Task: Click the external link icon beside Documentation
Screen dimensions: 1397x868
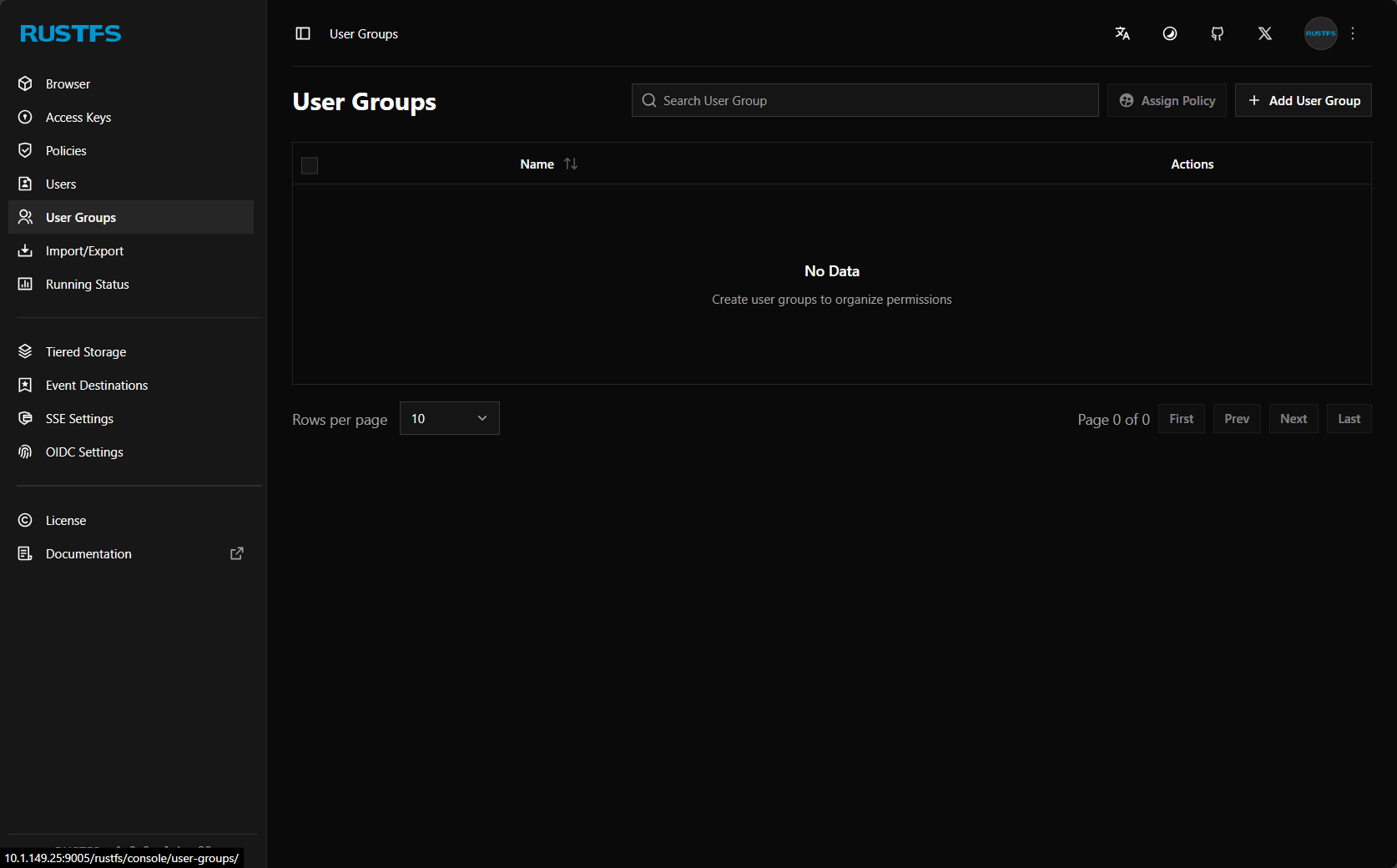Action: tap(237, 553)
